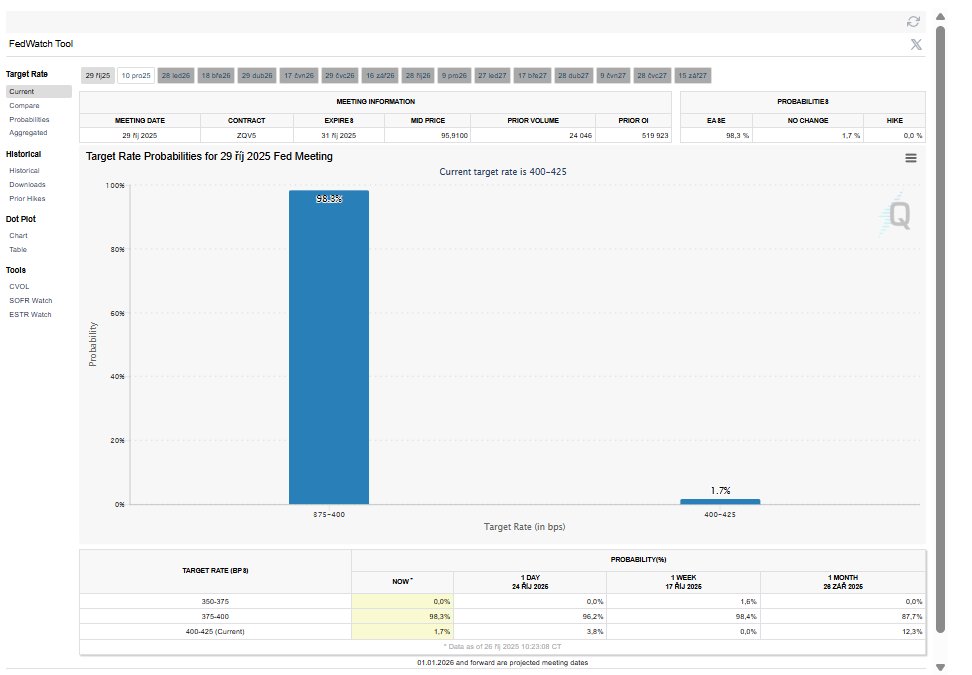Select the 16 zář26 meeting tab
The width and height of the screenshot is (972, 675).
coord(380,76)
